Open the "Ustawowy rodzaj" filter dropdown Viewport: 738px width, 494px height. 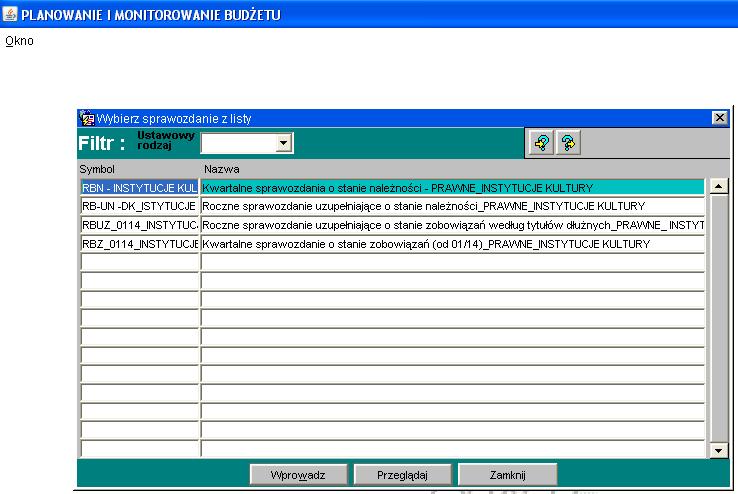(x=283, y=143)
